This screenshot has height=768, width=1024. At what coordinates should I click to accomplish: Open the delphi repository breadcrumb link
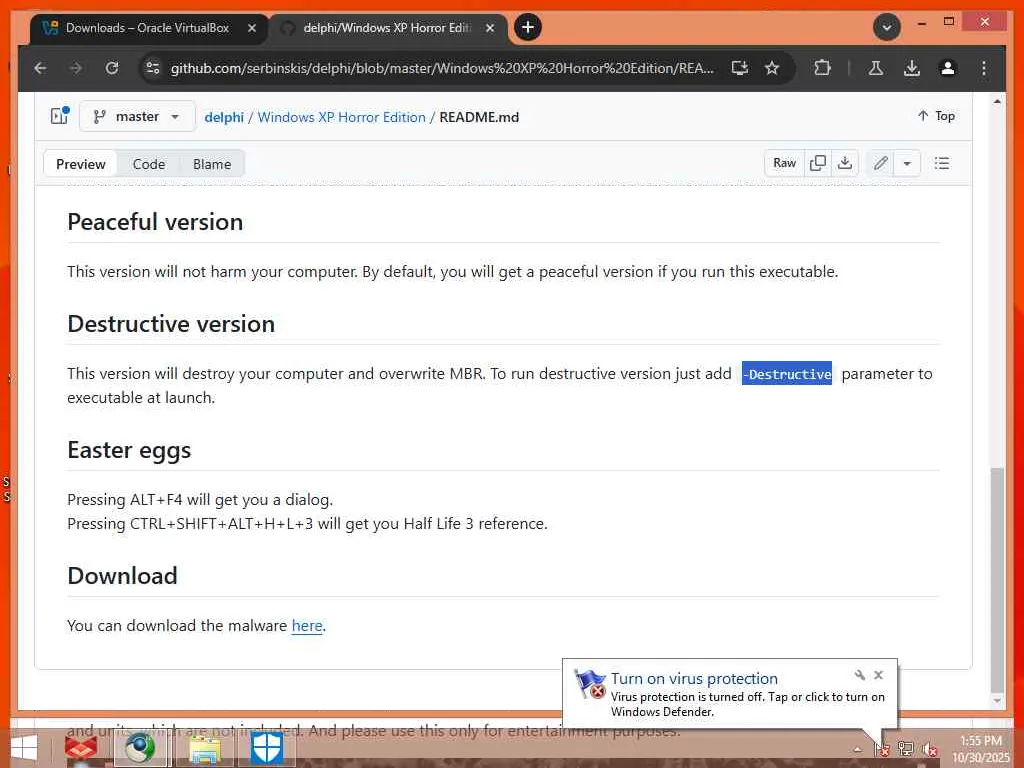(x=224, y=117)
